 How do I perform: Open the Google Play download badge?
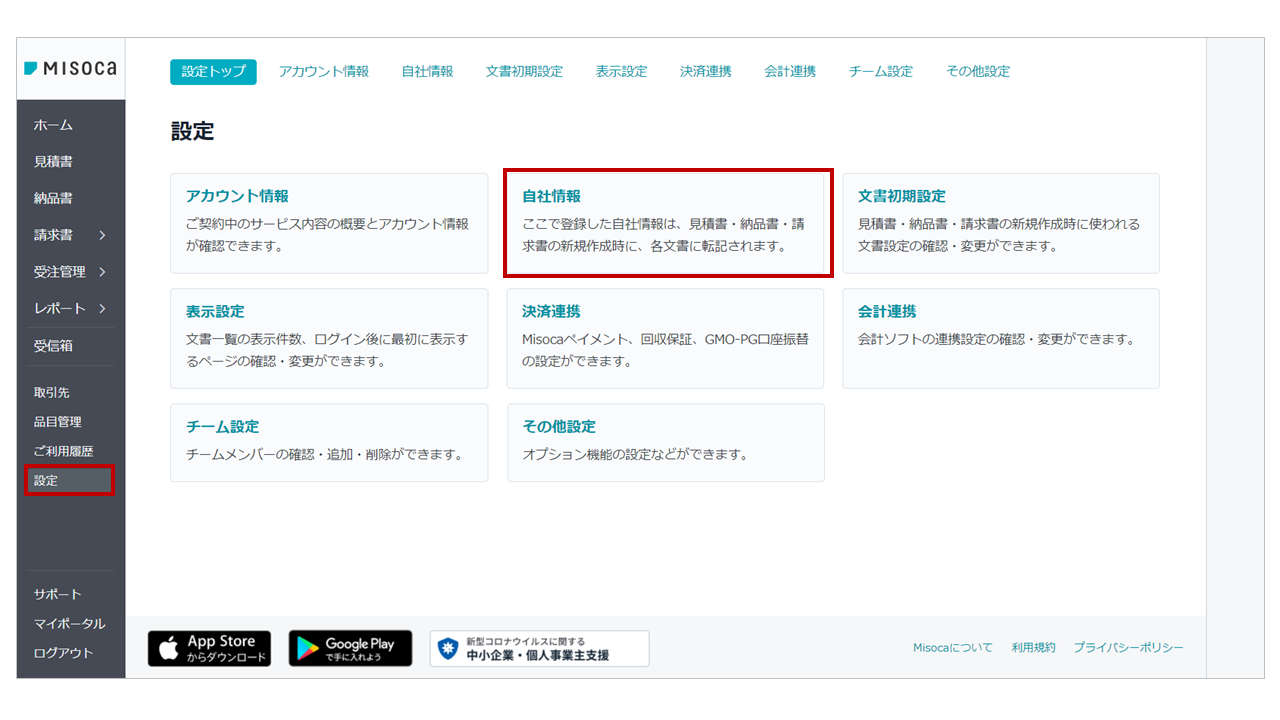pyautogui.click(x=350, y=648)
